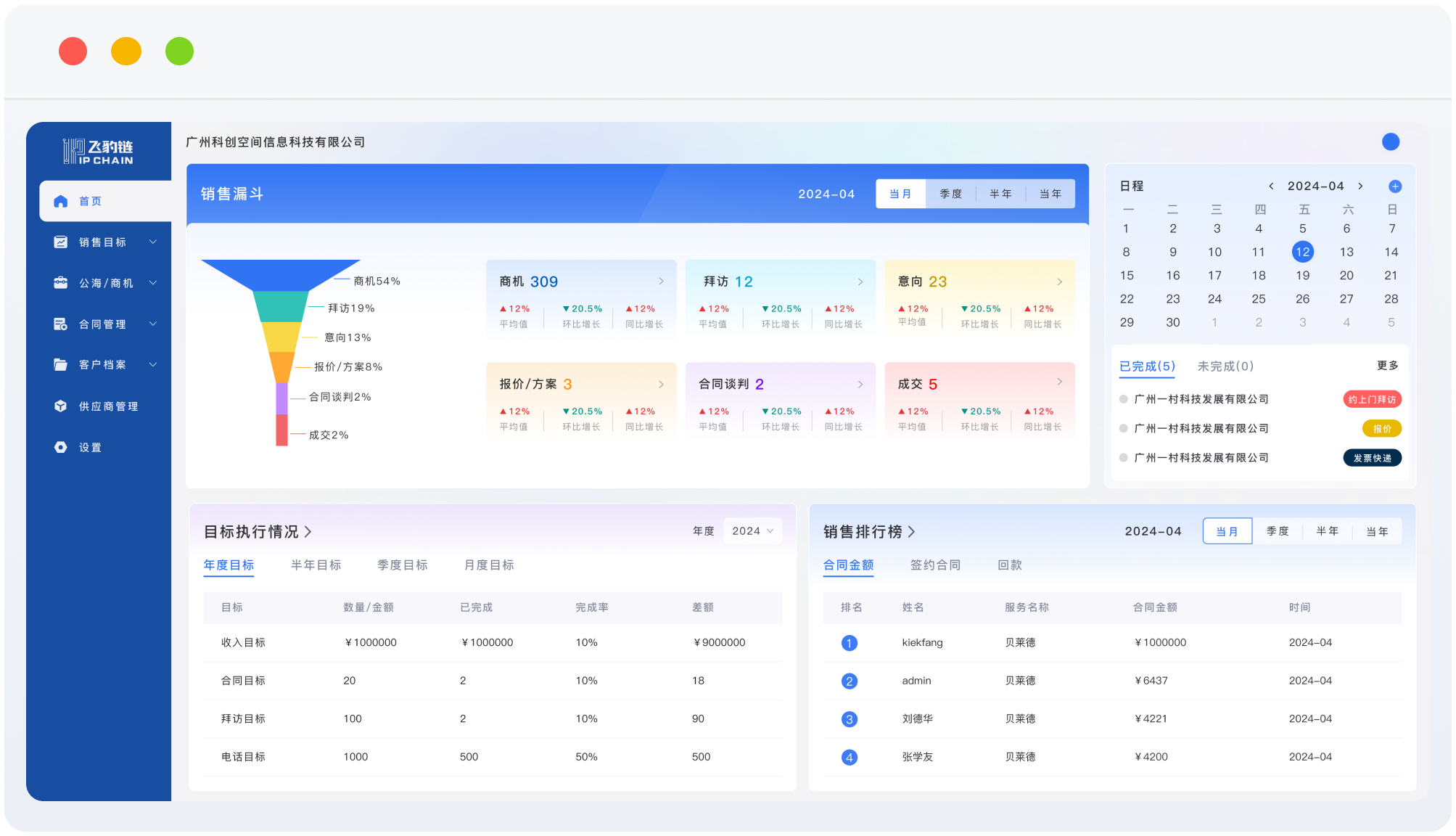Collapse the 销售目标 sidebar submenu
Viewport: 1456px width, 836px height.
point(152,242)
